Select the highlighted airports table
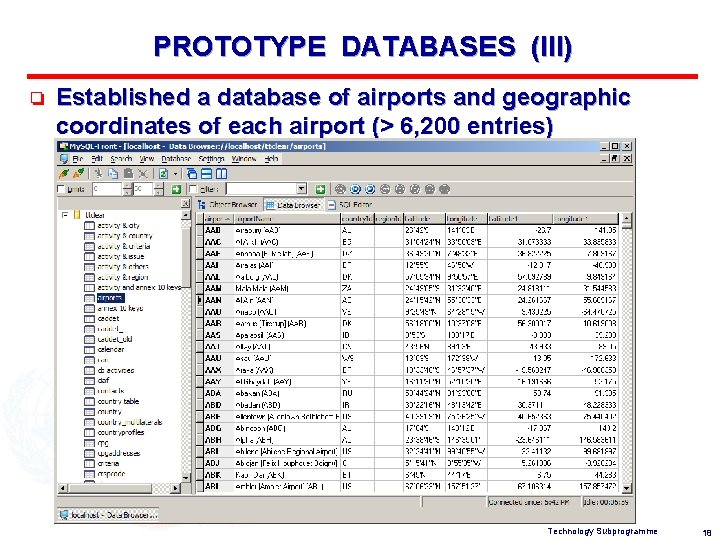Image resolution: width=720 pixels, height=540 pixels. click(111, 298)
